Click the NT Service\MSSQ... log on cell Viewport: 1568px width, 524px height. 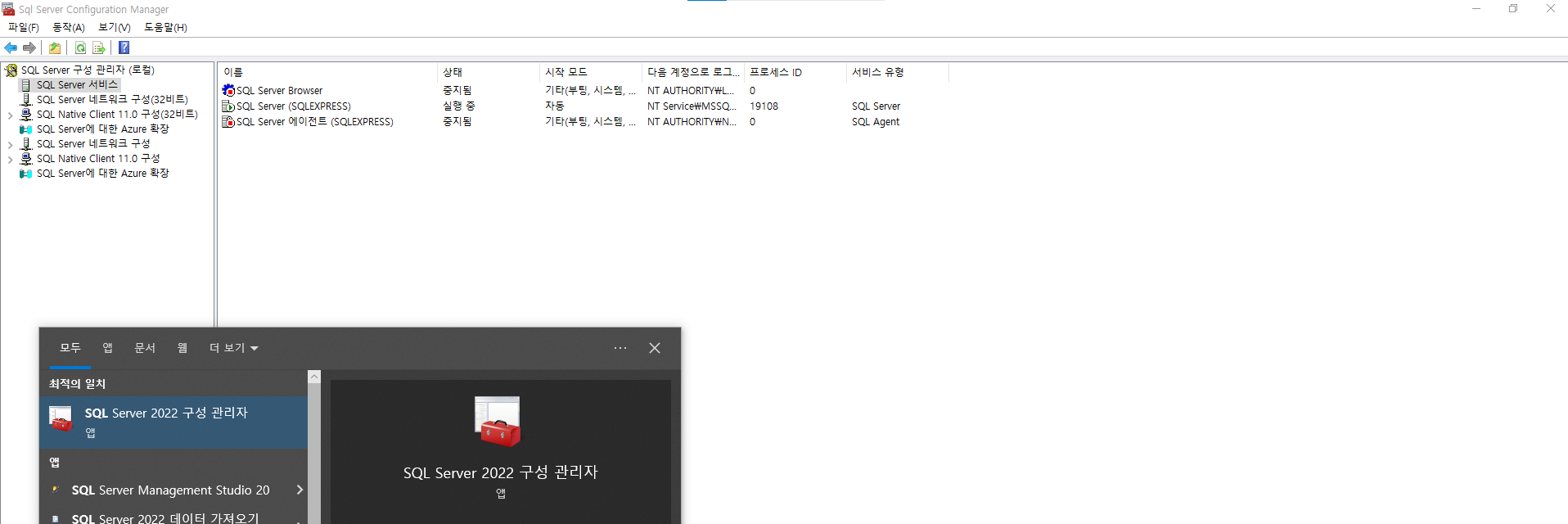tap(692, 106)
